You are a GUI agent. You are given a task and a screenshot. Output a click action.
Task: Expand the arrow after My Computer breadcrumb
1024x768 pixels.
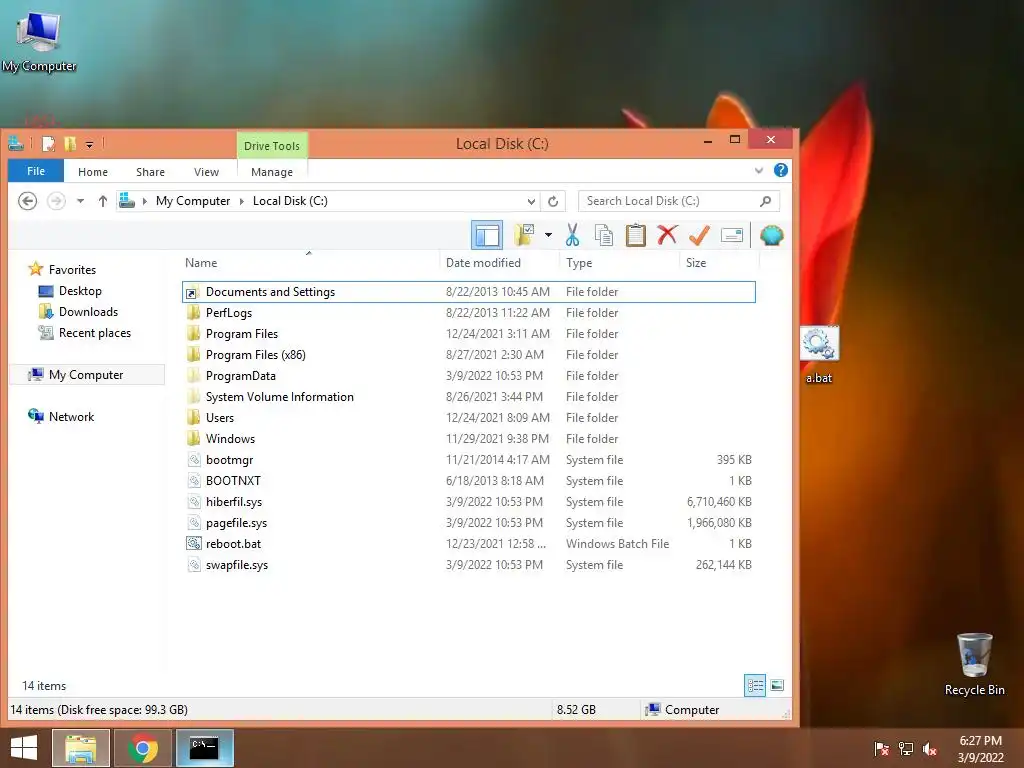(x=242, y=201)
